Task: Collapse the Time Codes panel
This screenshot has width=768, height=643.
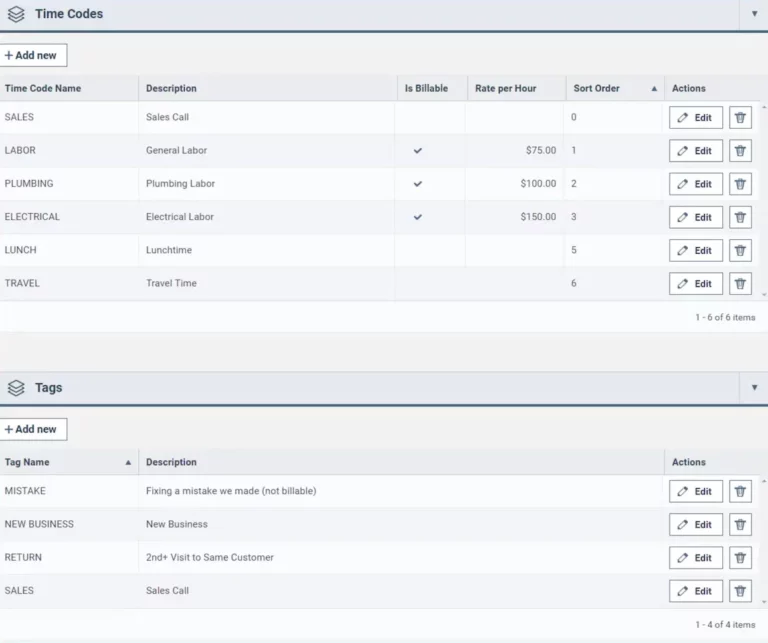Action: coord(754,14)
